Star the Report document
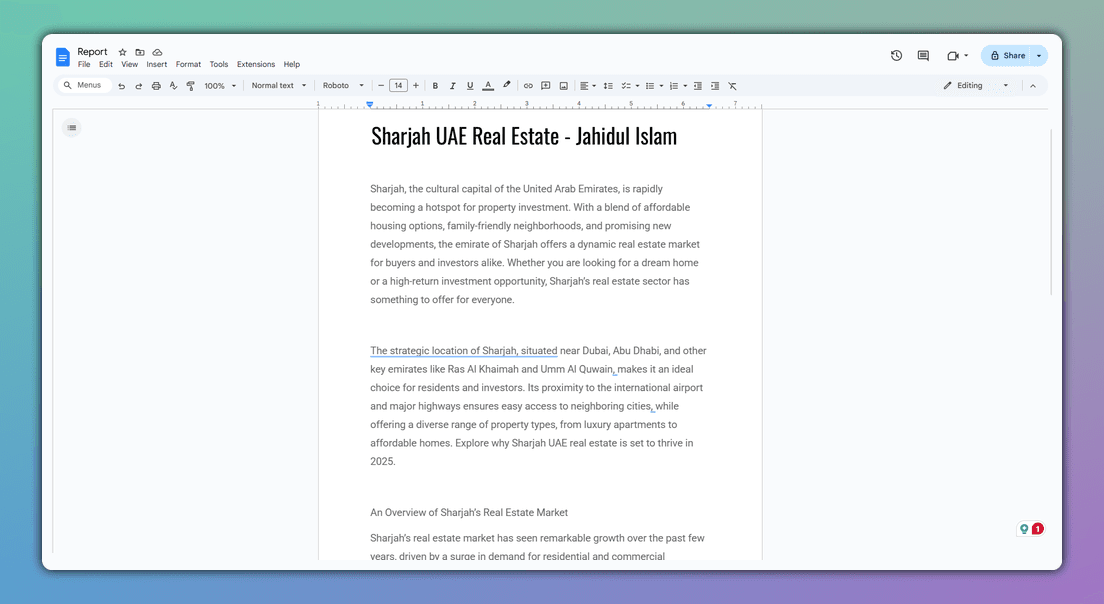 (x=121, y=51)
